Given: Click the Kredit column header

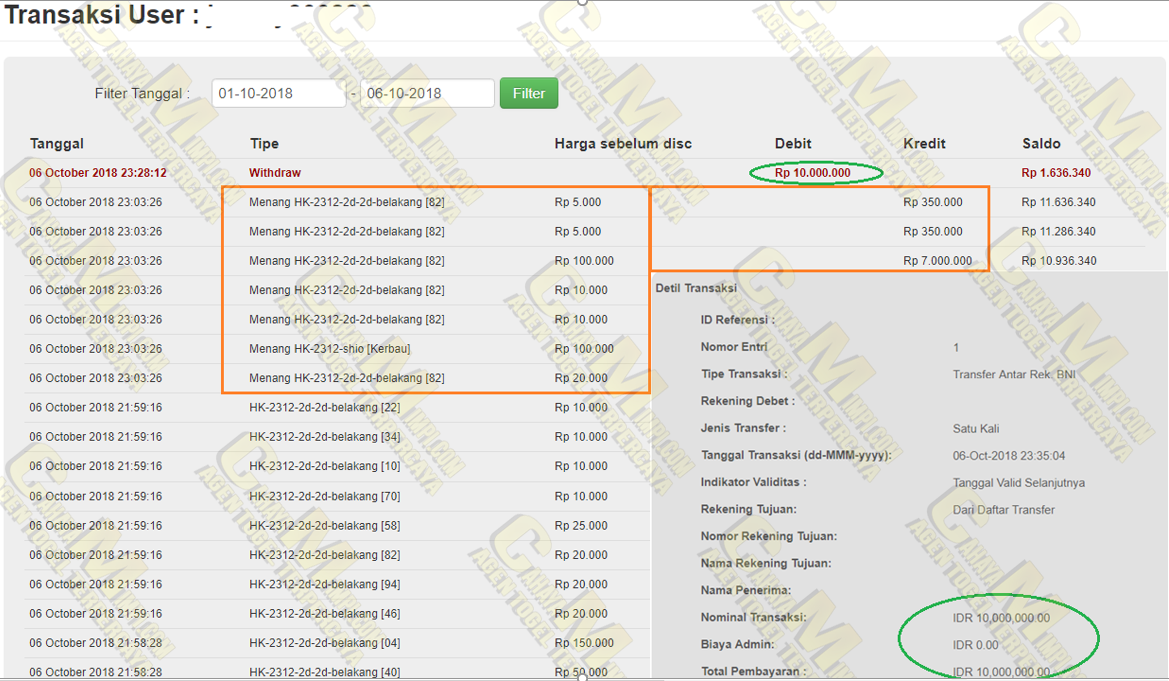Looking at the screenshot, I should pyautogui.click(x=924, y=144).
